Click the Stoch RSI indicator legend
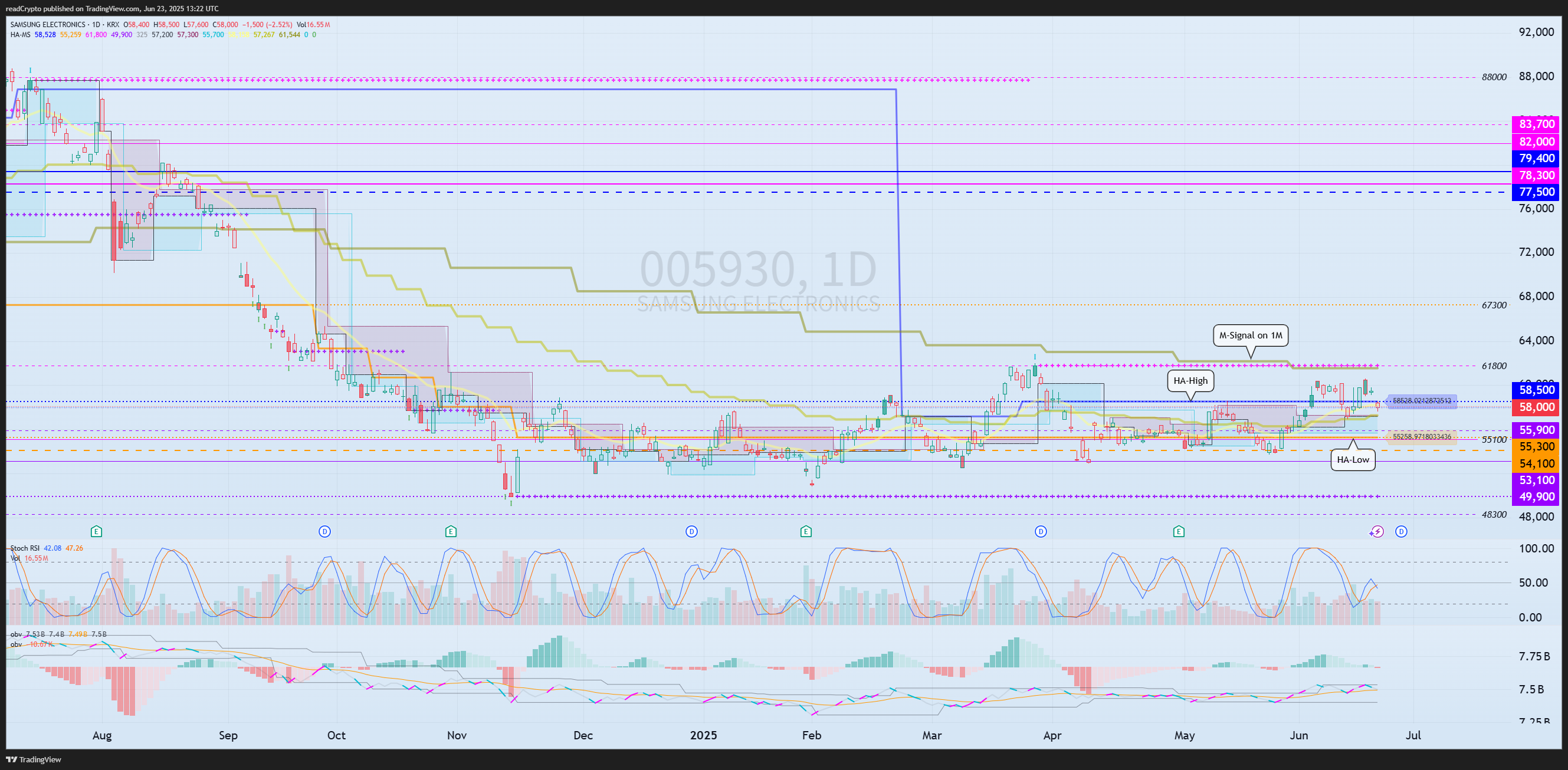Screen dimensions: 1568x770 25,548
